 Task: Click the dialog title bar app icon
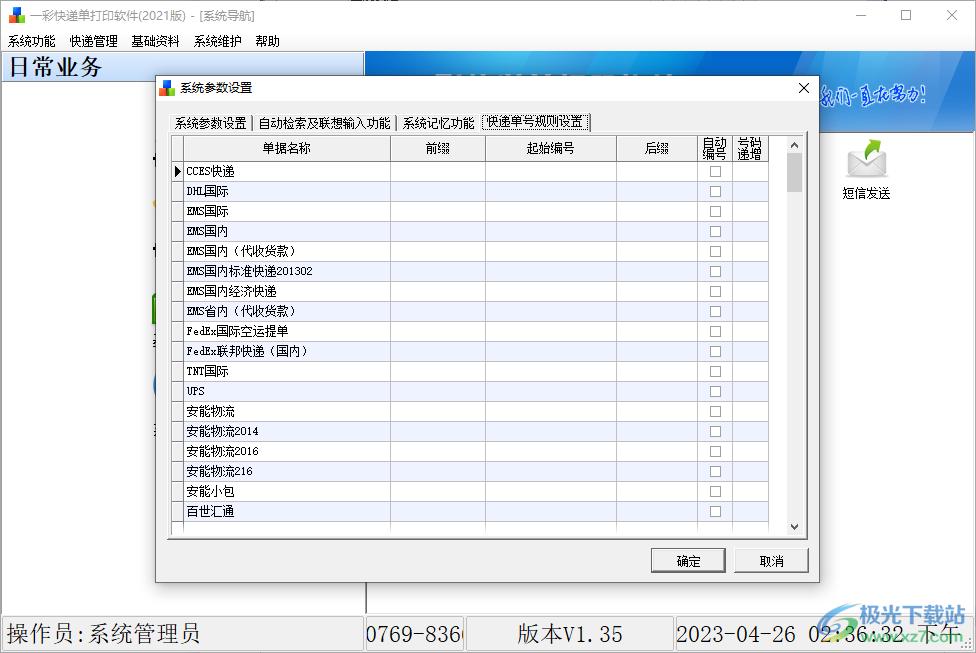(167, 88)
